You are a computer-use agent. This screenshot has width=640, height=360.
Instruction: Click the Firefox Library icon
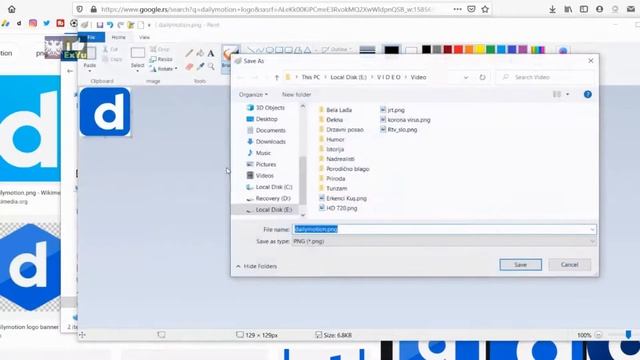click(x=568, y=9)
